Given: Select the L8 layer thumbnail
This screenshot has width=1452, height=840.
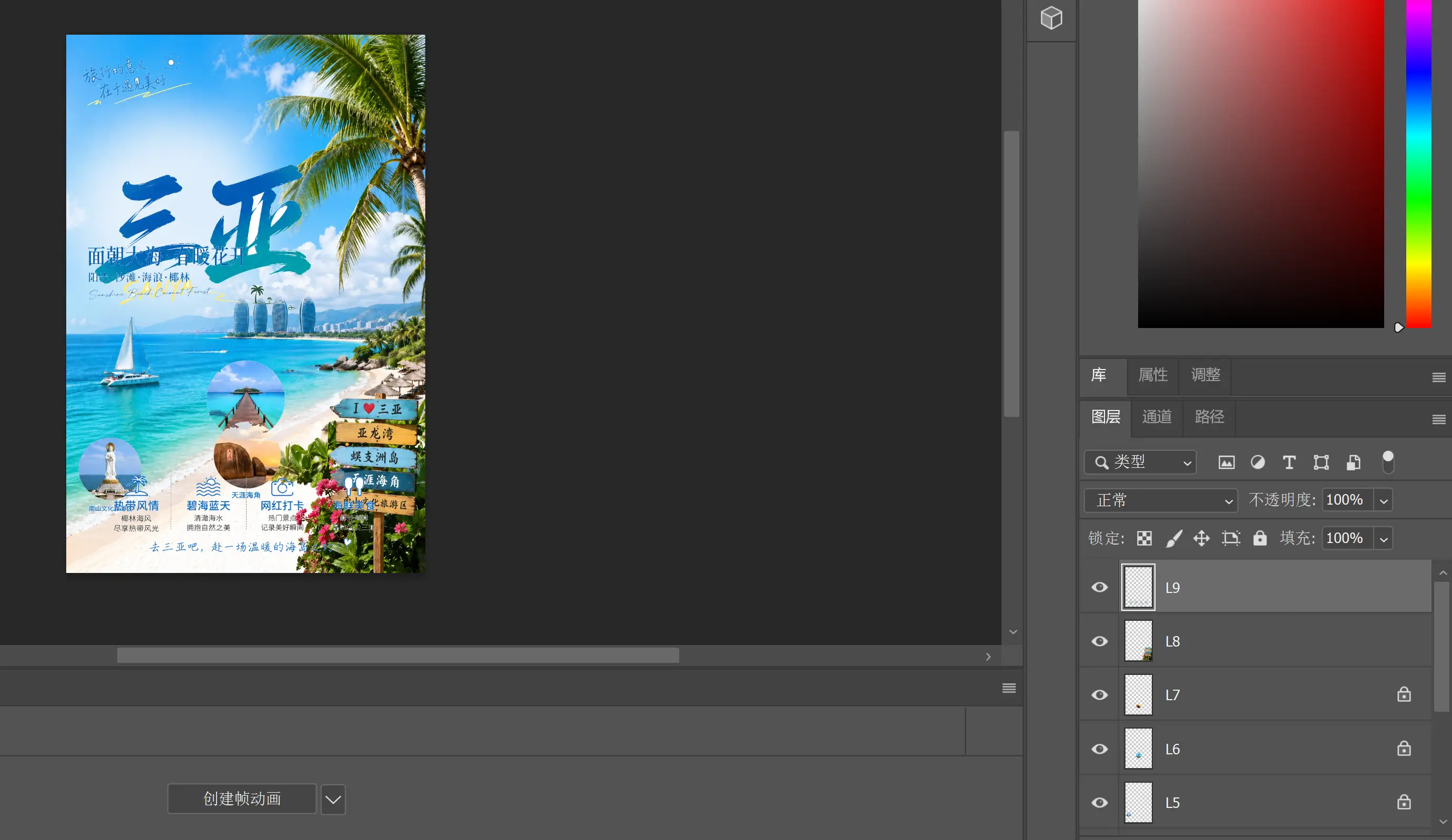Looking at the screenshot, I should coord(1139,641).
